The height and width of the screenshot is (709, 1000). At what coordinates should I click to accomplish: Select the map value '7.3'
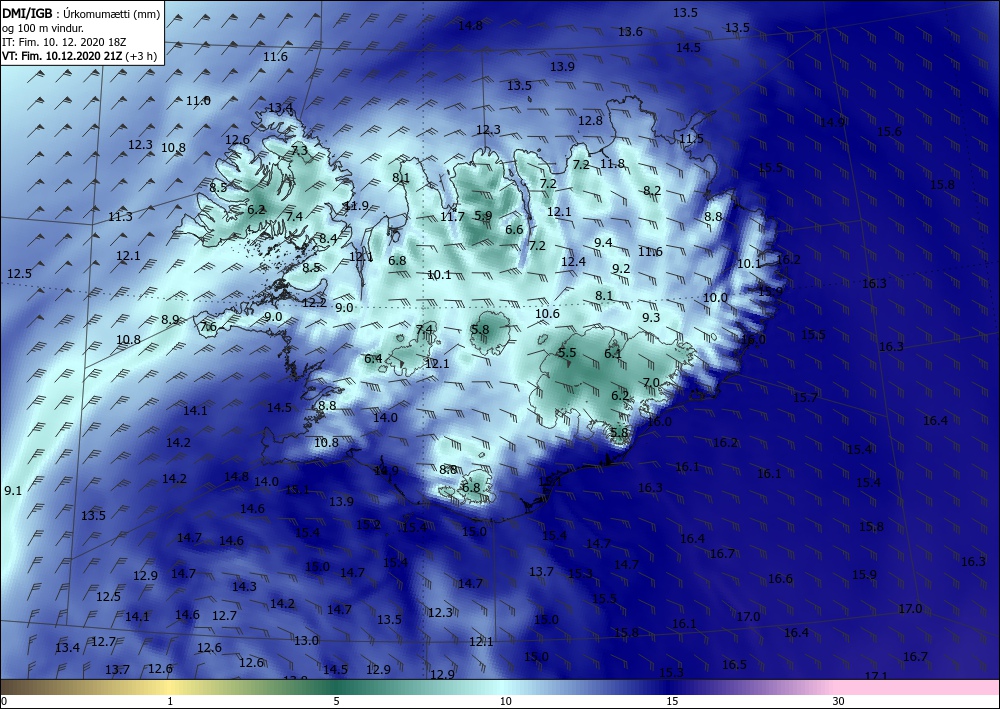[x=299, y=151]
